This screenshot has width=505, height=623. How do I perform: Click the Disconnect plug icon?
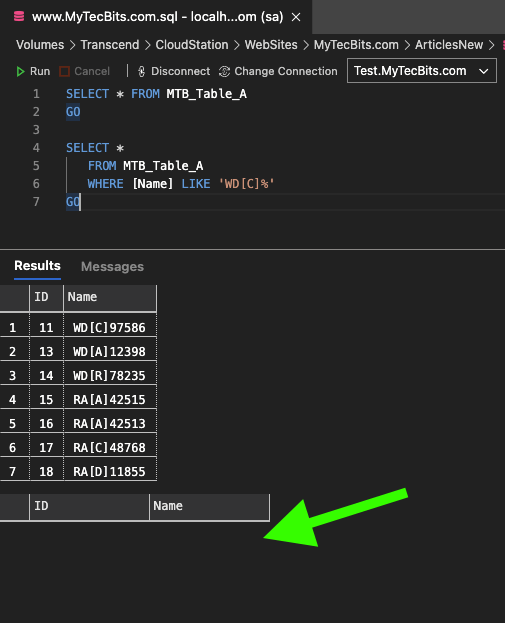141,72
